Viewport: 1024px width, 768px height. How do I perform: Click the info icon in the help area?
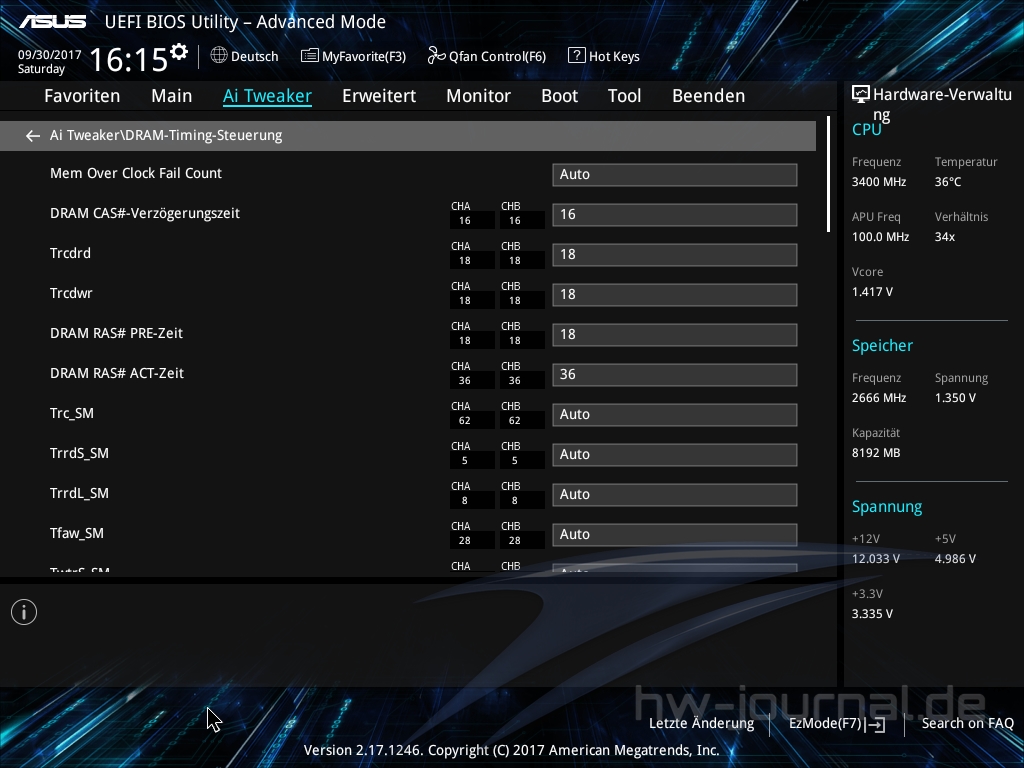[x=24, y=612]
